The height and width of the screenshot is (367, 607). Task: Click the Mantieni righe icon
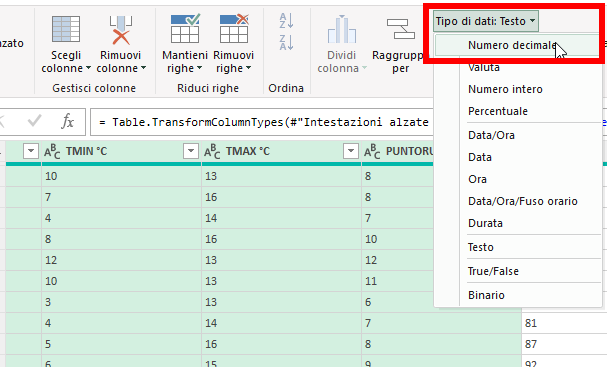(x=185, y=28)
